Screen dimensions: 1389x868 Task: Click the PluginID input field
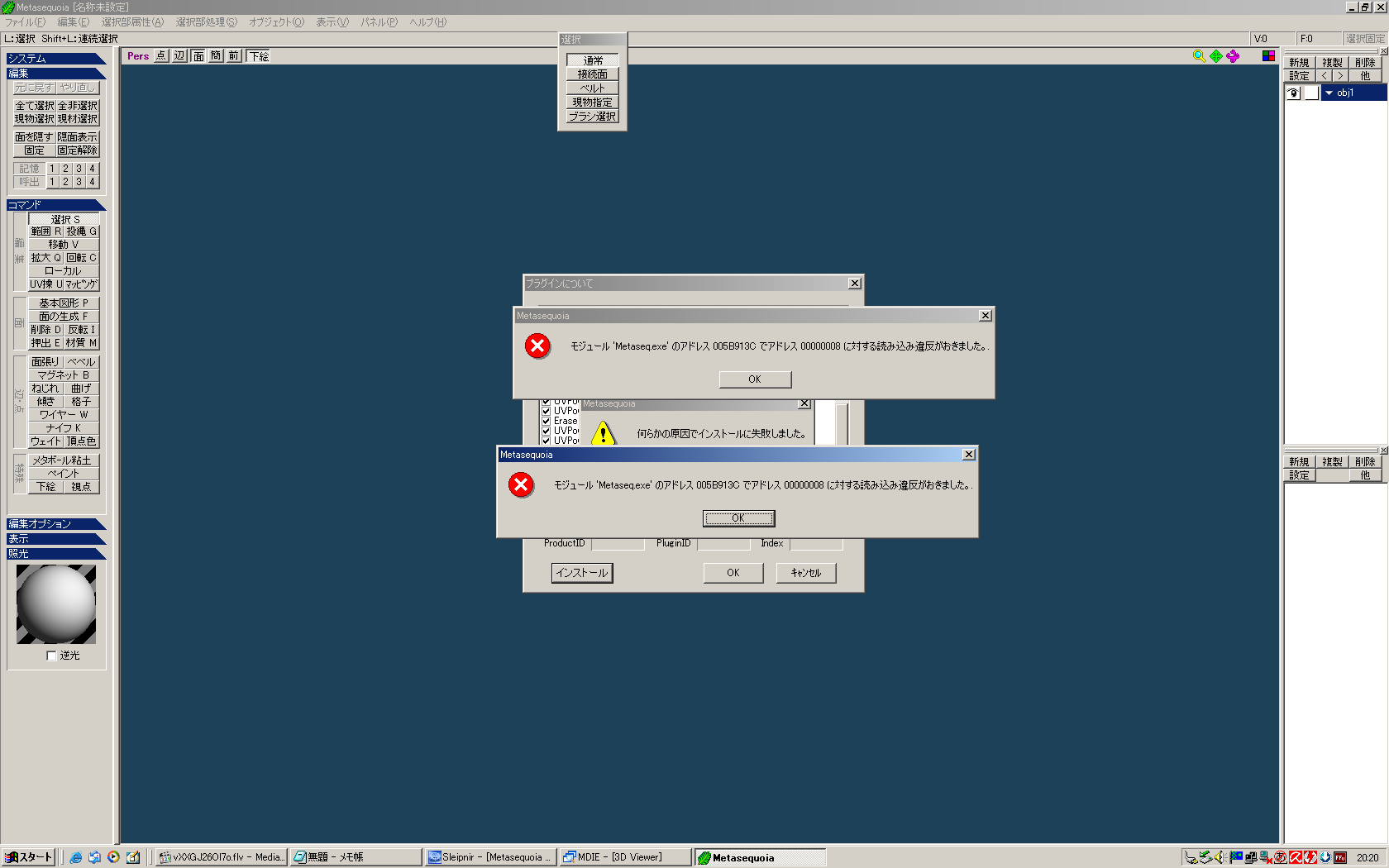click(723, 543)
